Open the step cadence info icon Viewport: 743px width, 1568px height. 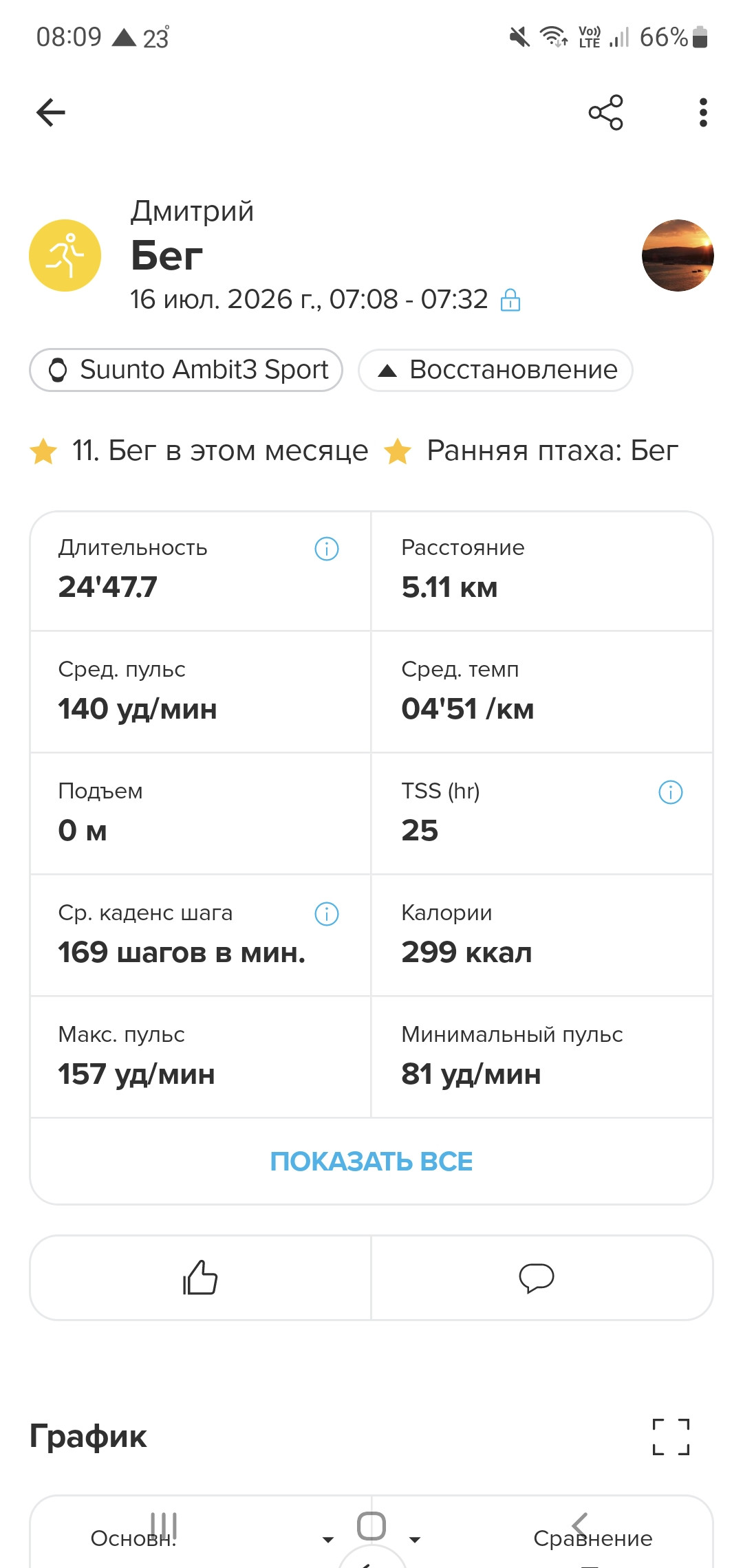(x=327, y=914)
